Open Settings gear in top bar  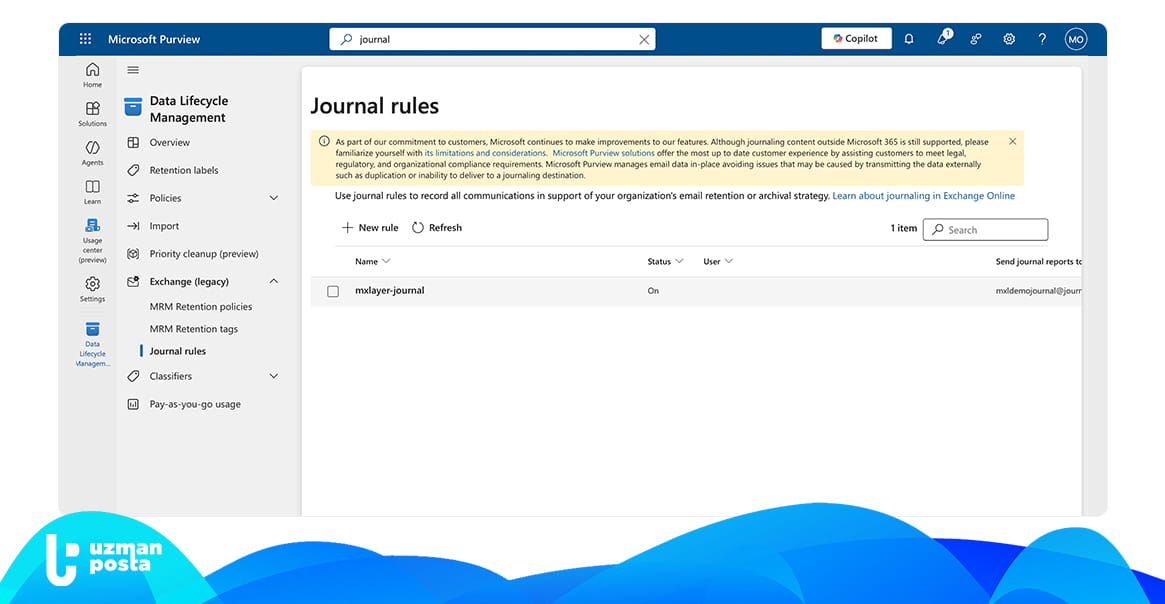tap(1009, 39)
